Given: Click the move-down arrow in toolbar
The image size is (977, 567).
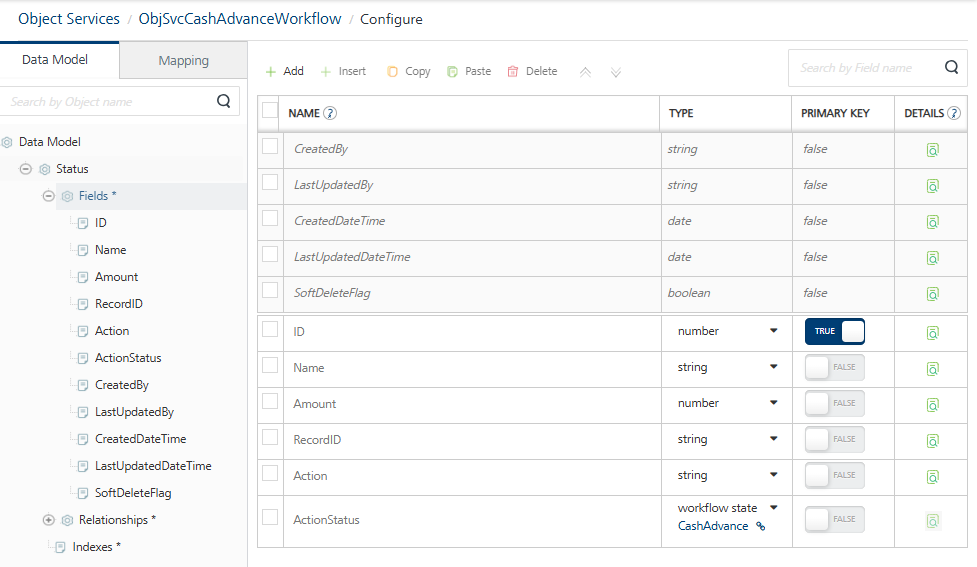Looking at the screenshot, I should coord(616,72).
